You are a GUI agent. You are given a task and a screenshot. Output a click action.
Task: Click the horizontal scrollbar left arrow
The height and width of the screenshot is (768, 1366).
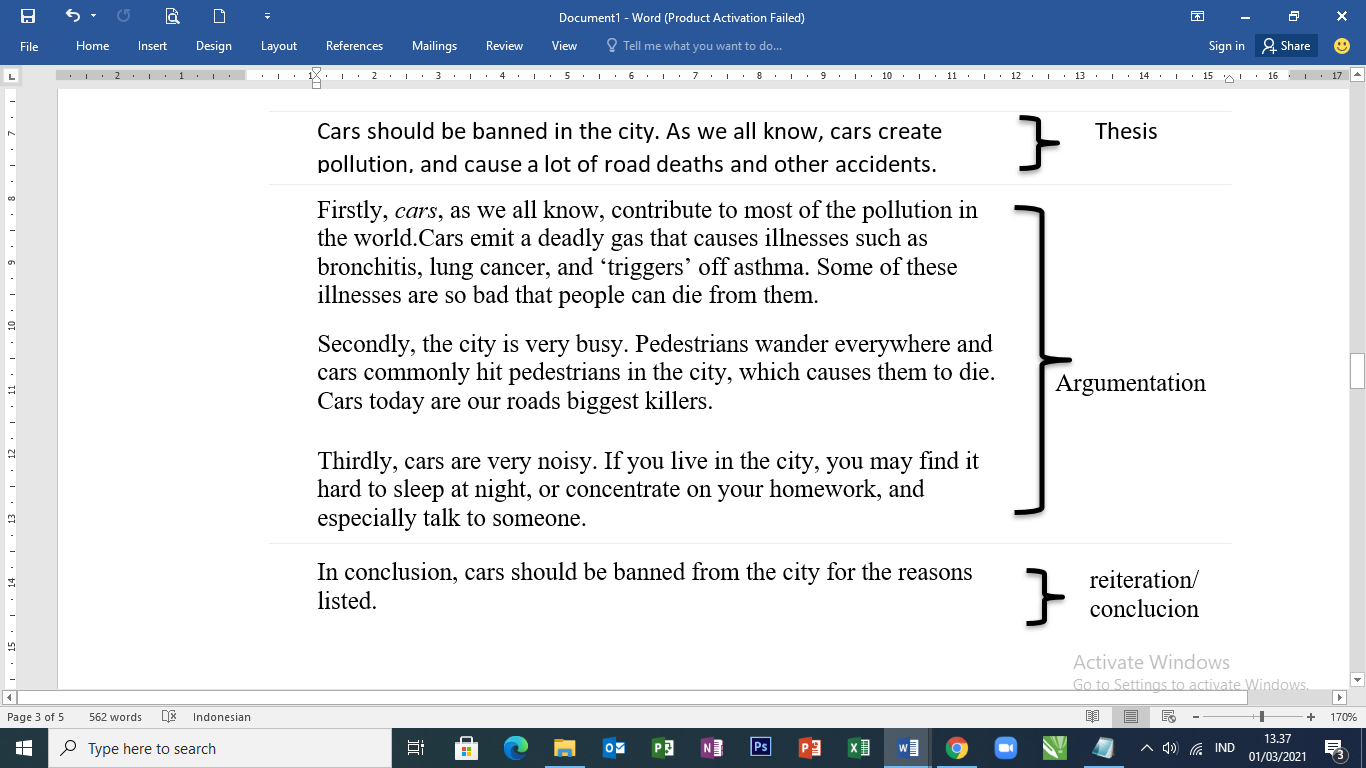tap(11, 697)
